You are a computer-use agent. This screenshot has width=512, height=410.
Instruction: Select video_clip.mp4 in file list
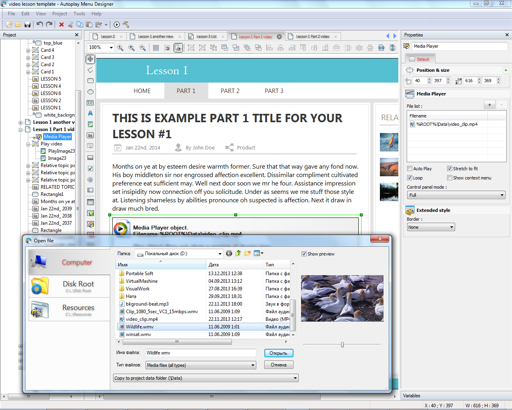click(x=142, y=319)
